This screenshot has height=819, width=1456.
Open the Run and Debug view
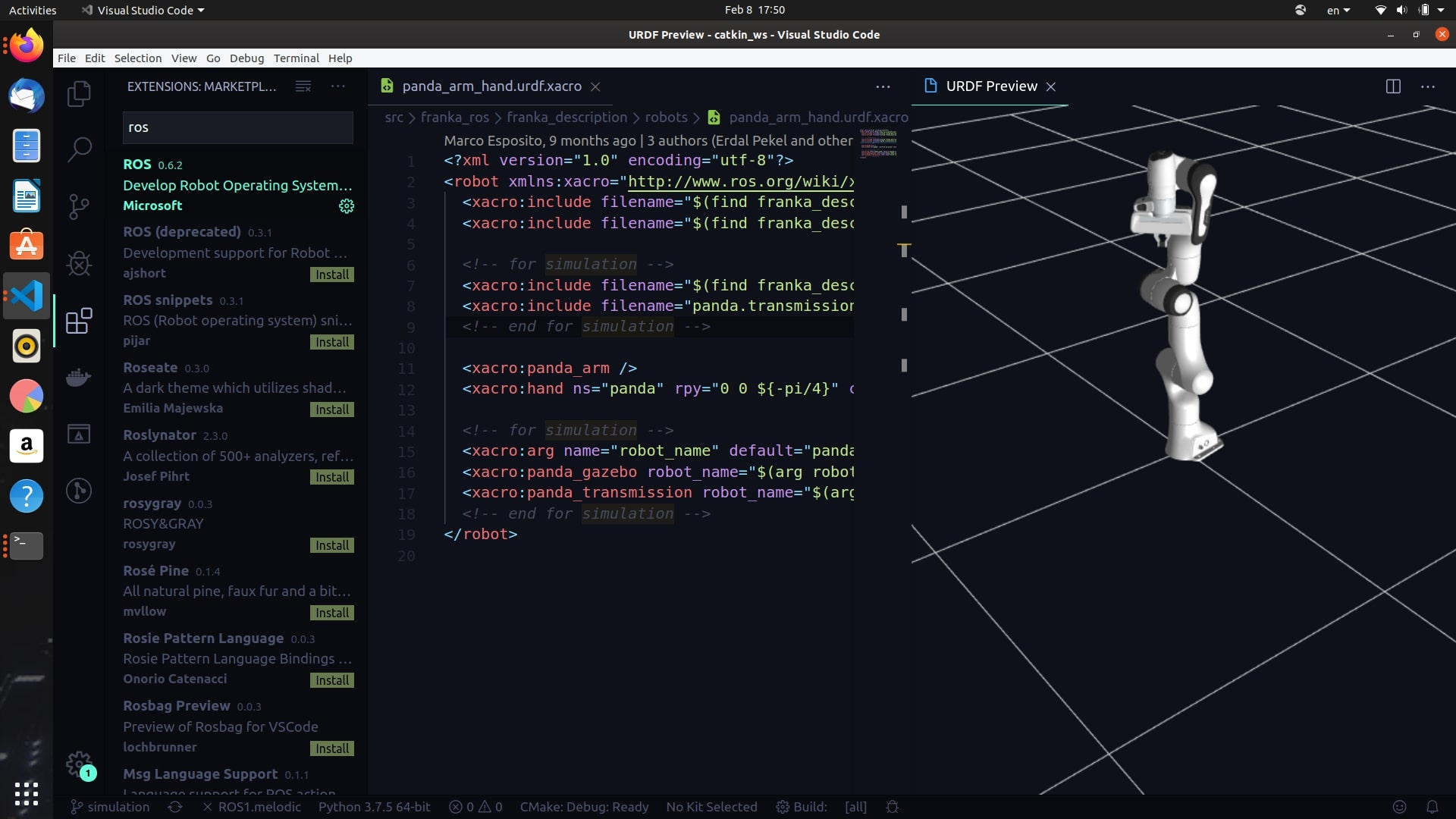[x=79, y=263]
